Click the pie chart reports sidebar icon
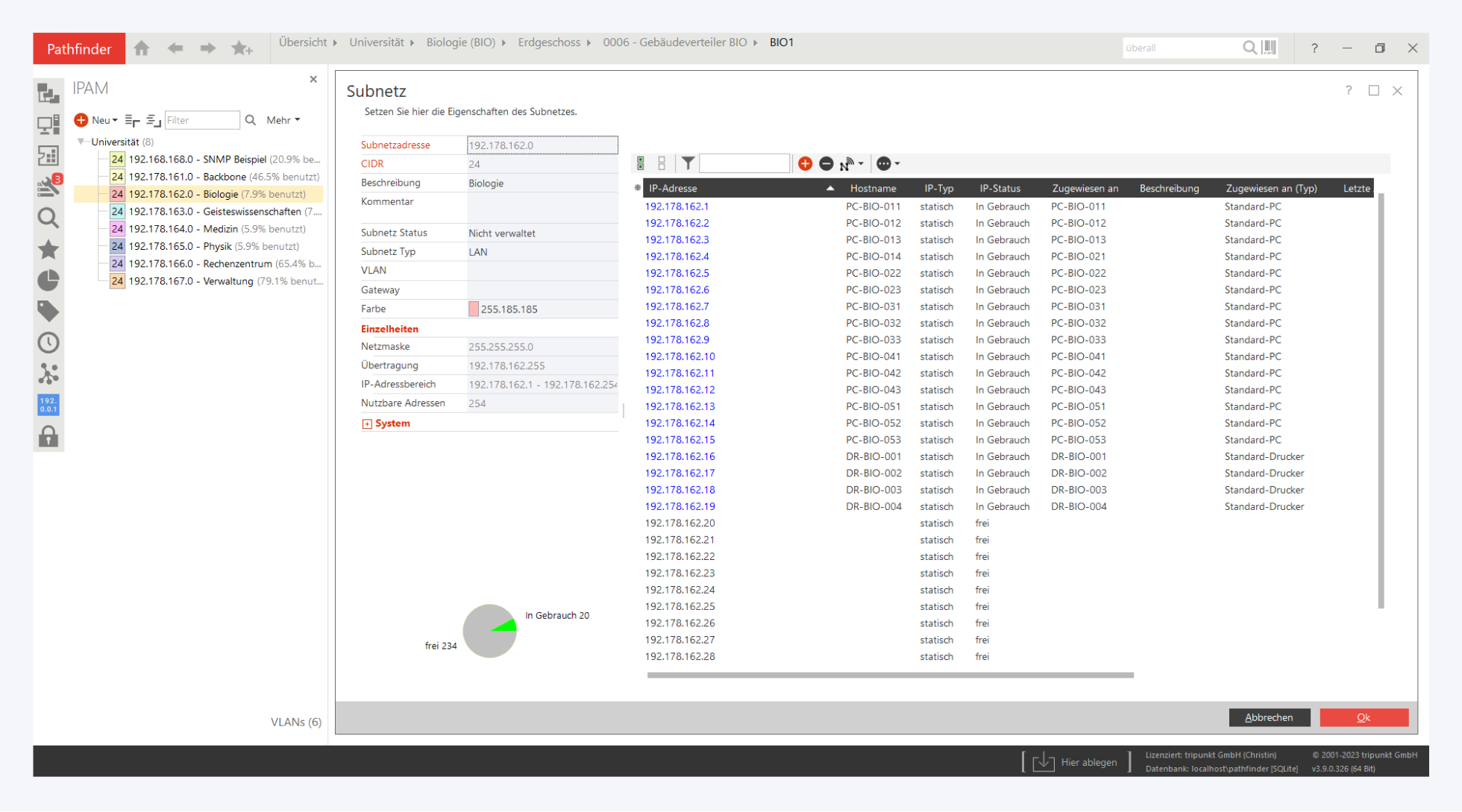Viewport: 1462px width, 812px height. 48,280
